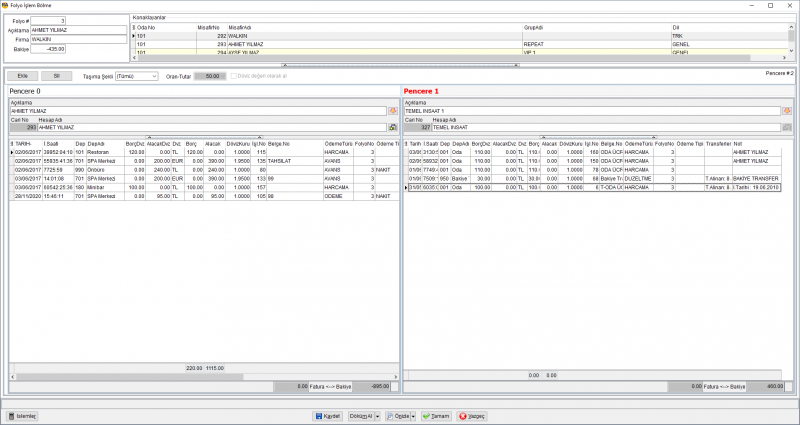The width and height of the screenshot is (800, 425).
Task: Select guest row 292 WALKIN in Konaklayanlar
Action: (x=459, y=36)
